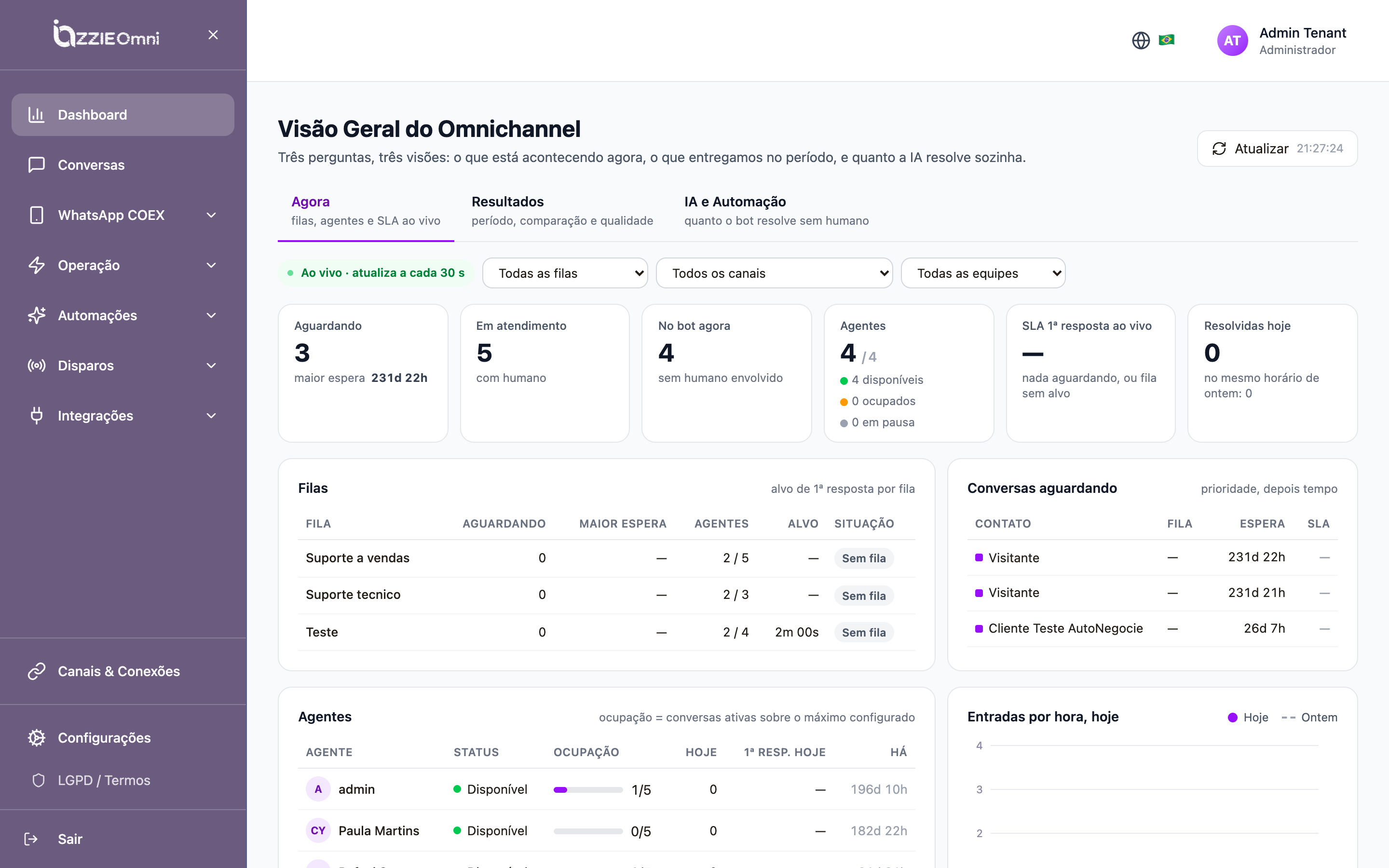
Task: Click Paula Martins' occupancy bar 0/5
Action: pos(588,831)
